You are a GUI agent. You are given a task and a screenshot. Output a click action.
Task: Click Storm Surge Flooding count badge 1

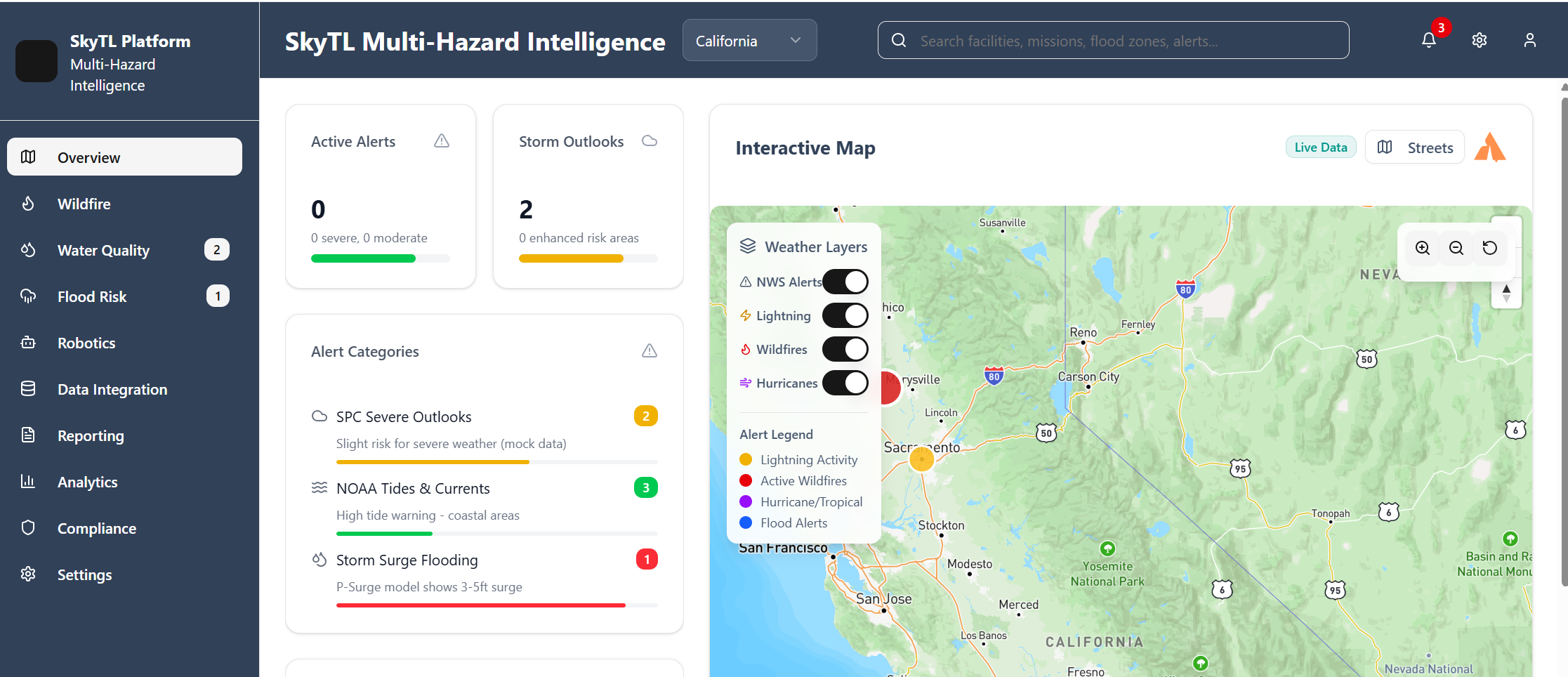(x=646, y=559)
